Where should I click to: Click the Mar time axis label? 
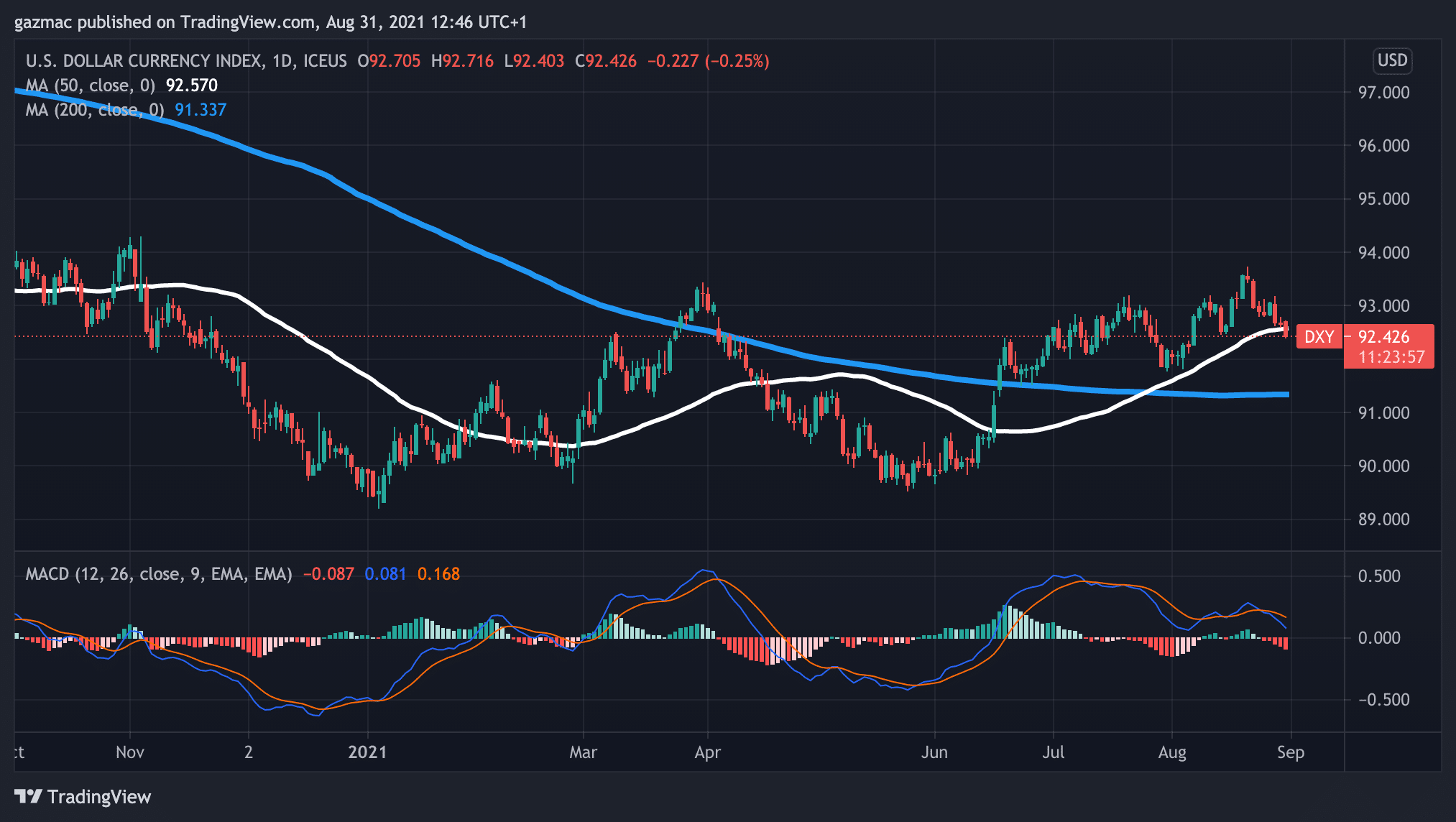583,752
